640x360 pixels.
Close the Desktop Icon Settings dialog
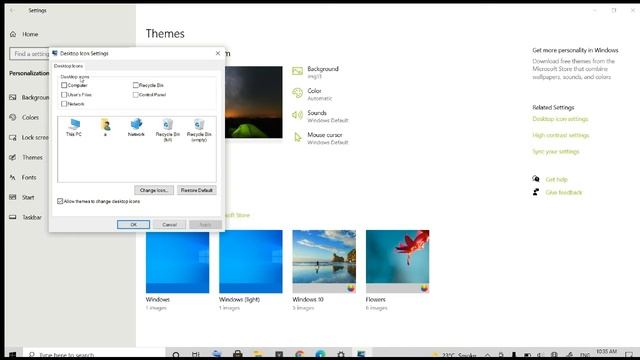(218, 53)
